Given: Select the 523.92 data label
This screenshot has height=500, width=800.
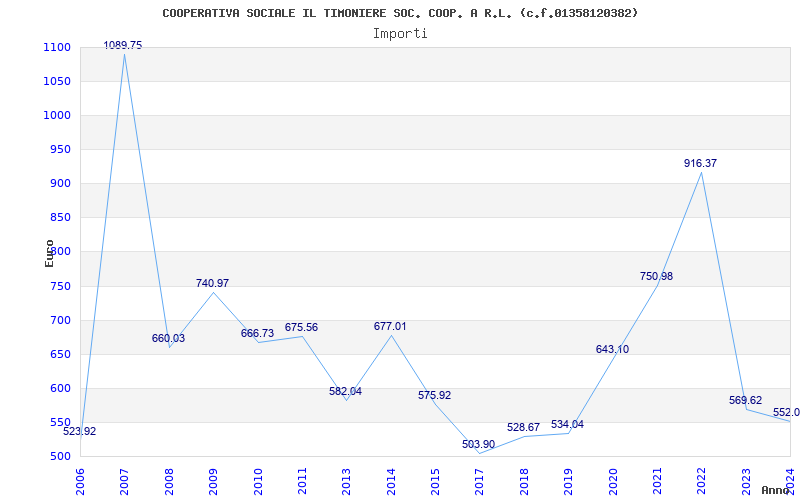Looking at the screenshot, I should coord(80,431).
